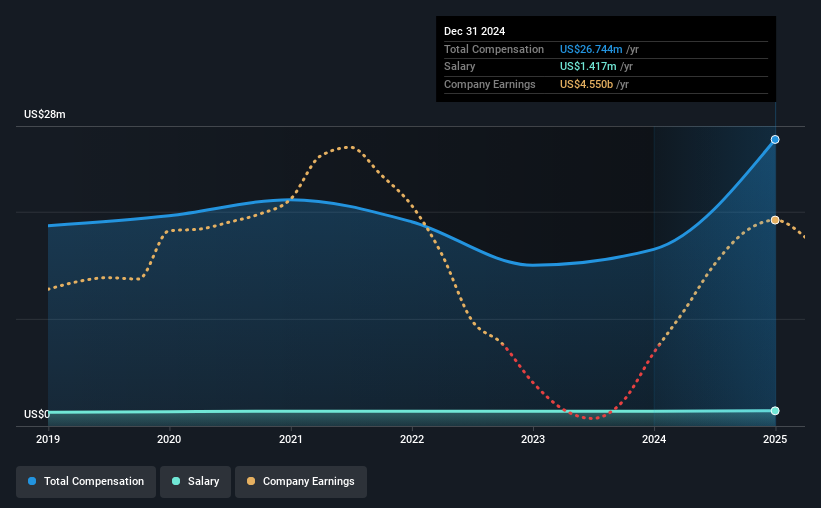Click the Company Earnings label in tooltip
Image resolution: width=821 pixels, height=508 pixels.
[x=490, y=84]
